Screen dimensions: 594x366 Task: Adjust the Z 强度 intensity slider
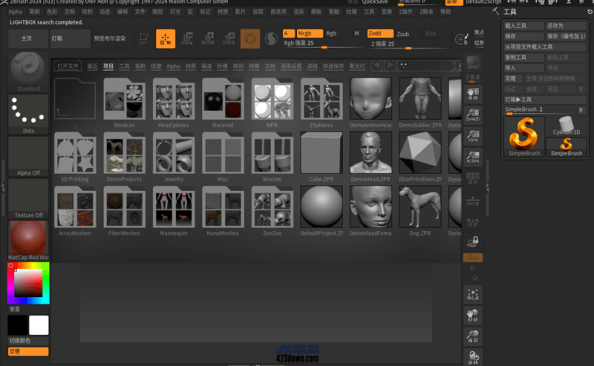pos(407,44)
